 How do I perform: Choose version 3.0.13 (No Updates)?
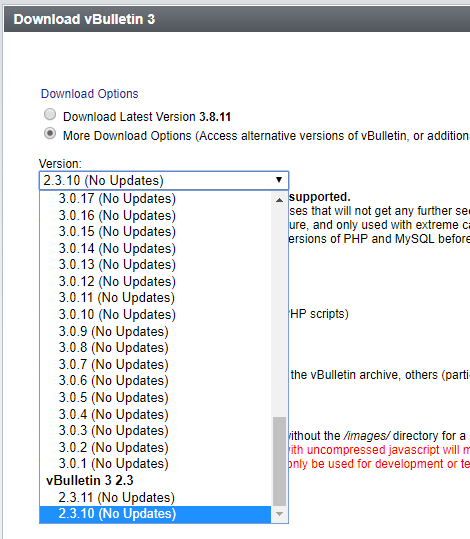155,265
